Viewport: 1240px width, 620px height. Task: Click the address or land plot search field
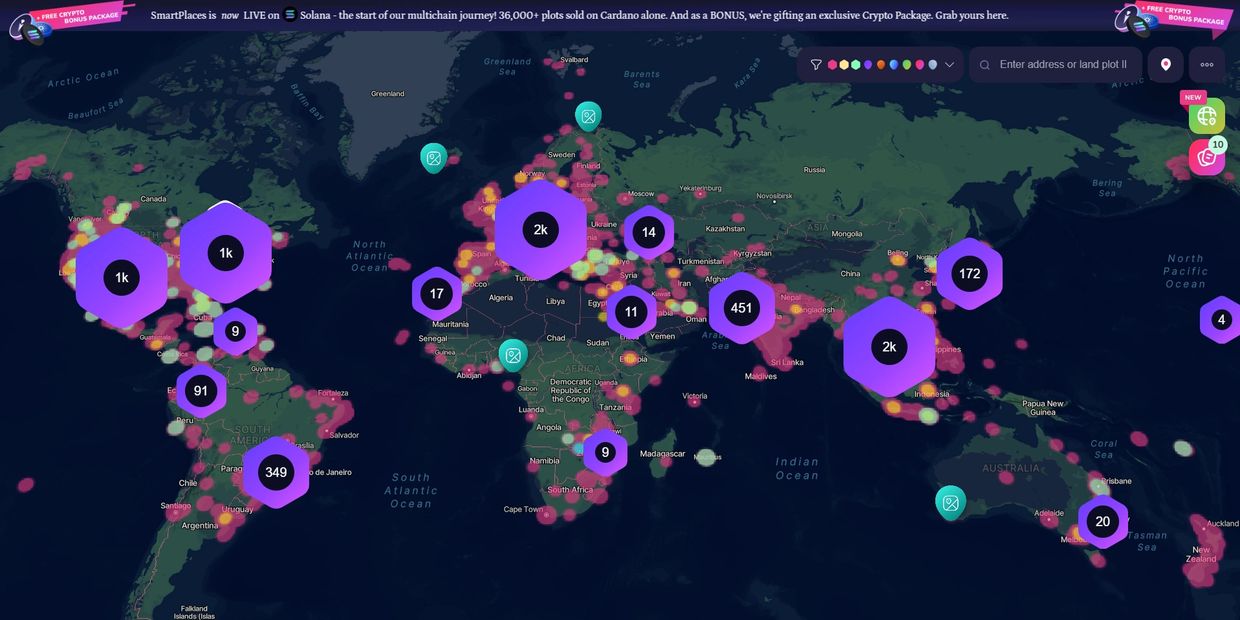click(x=1062, y=65)
